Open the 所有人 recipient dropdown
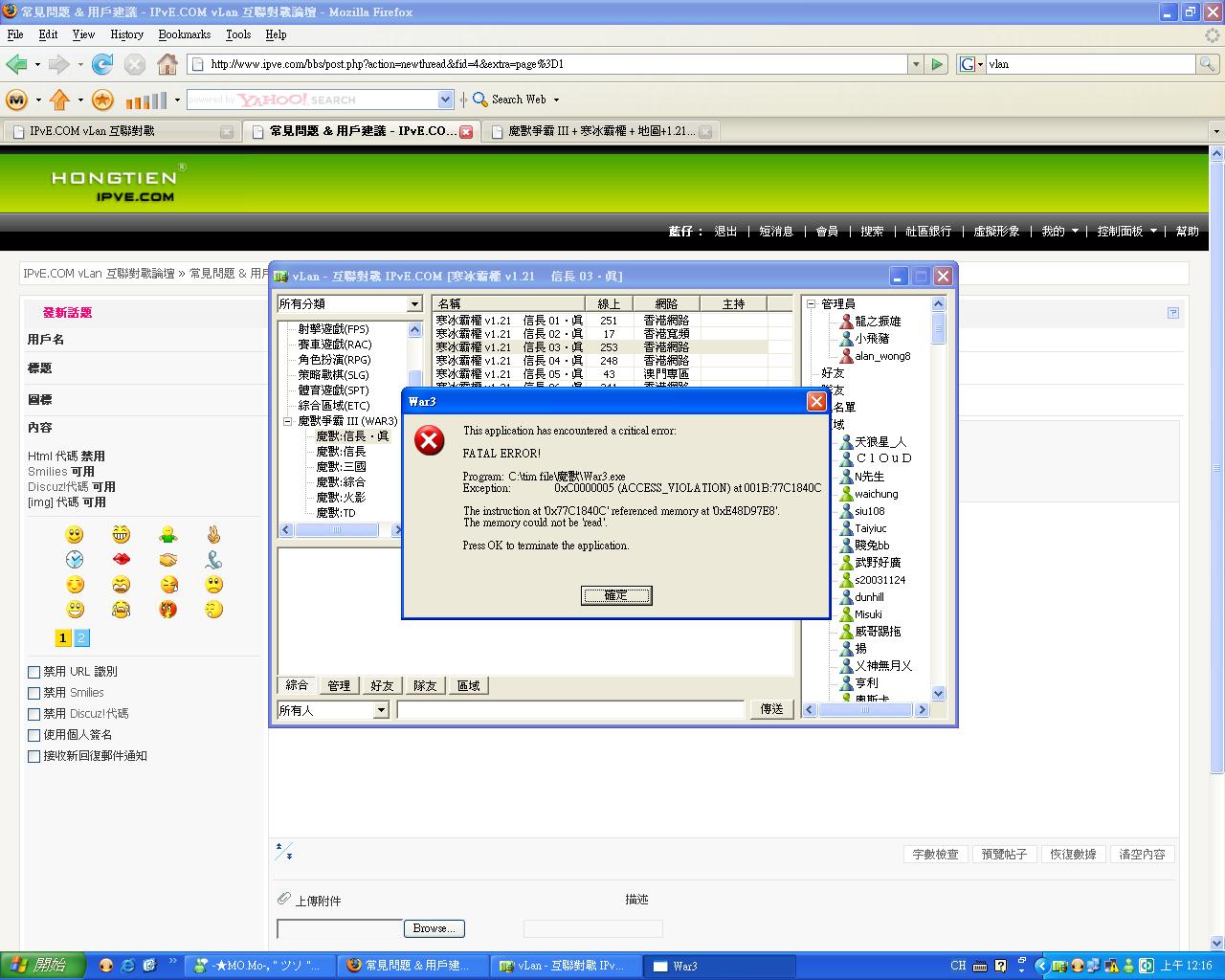This screenshot has width=1225, height=980. 381,710
